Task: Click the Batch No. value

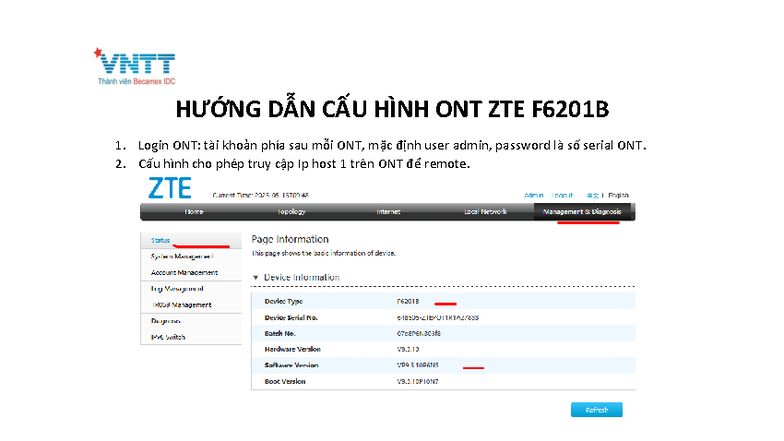Action: [x=418, y=334]
